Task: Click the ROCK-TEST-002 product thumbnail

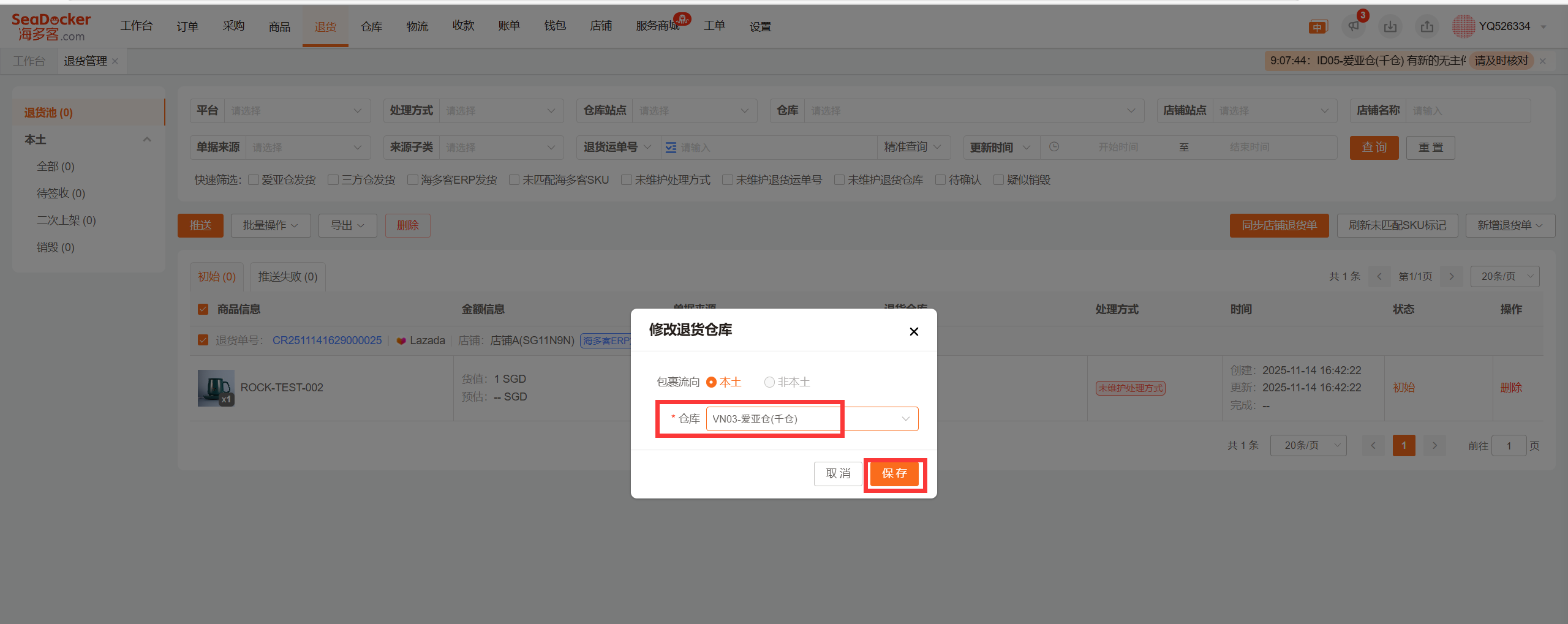Action: [x=216, y=388]
